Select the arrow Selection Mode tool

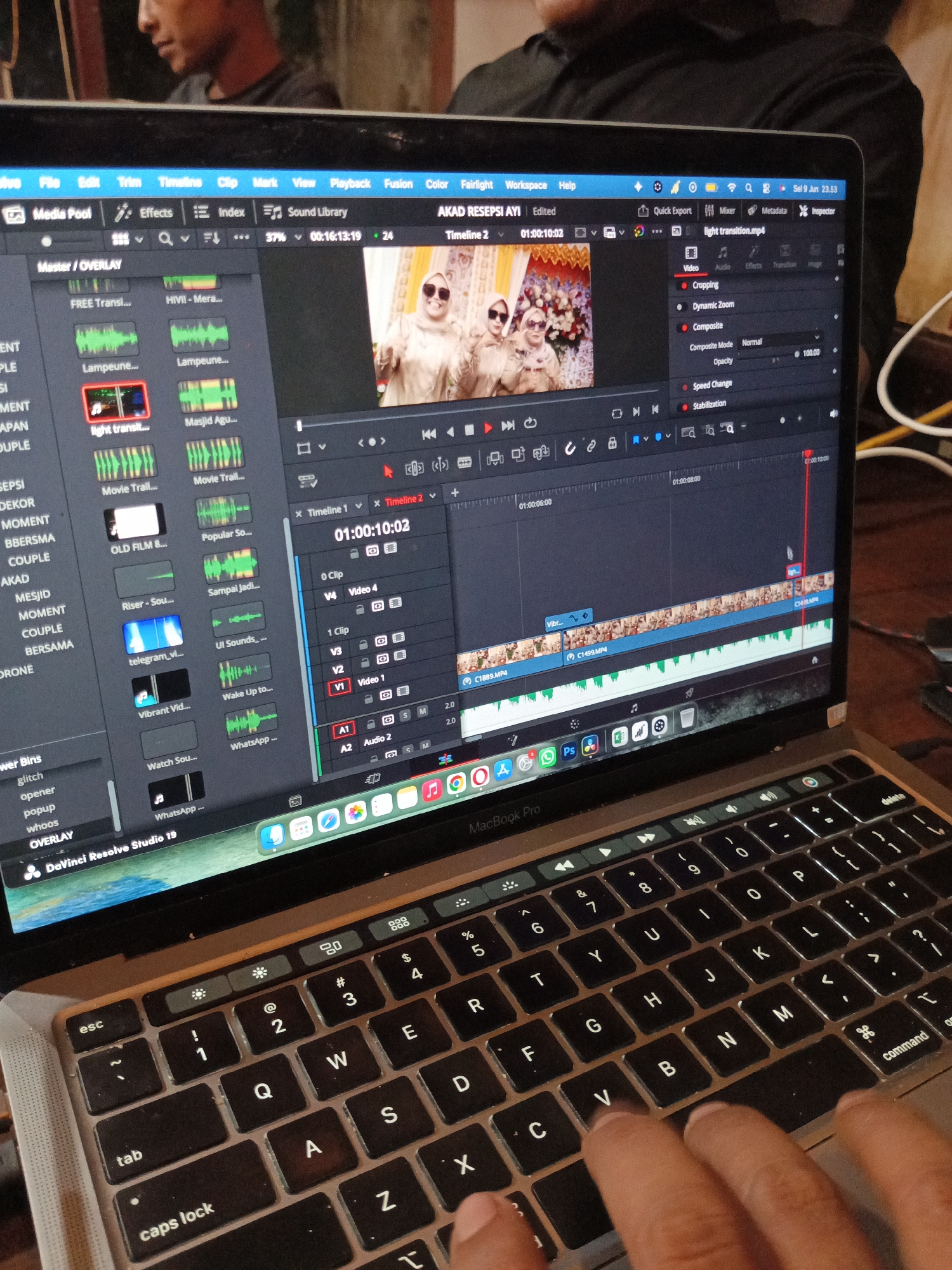pos(388,471)
